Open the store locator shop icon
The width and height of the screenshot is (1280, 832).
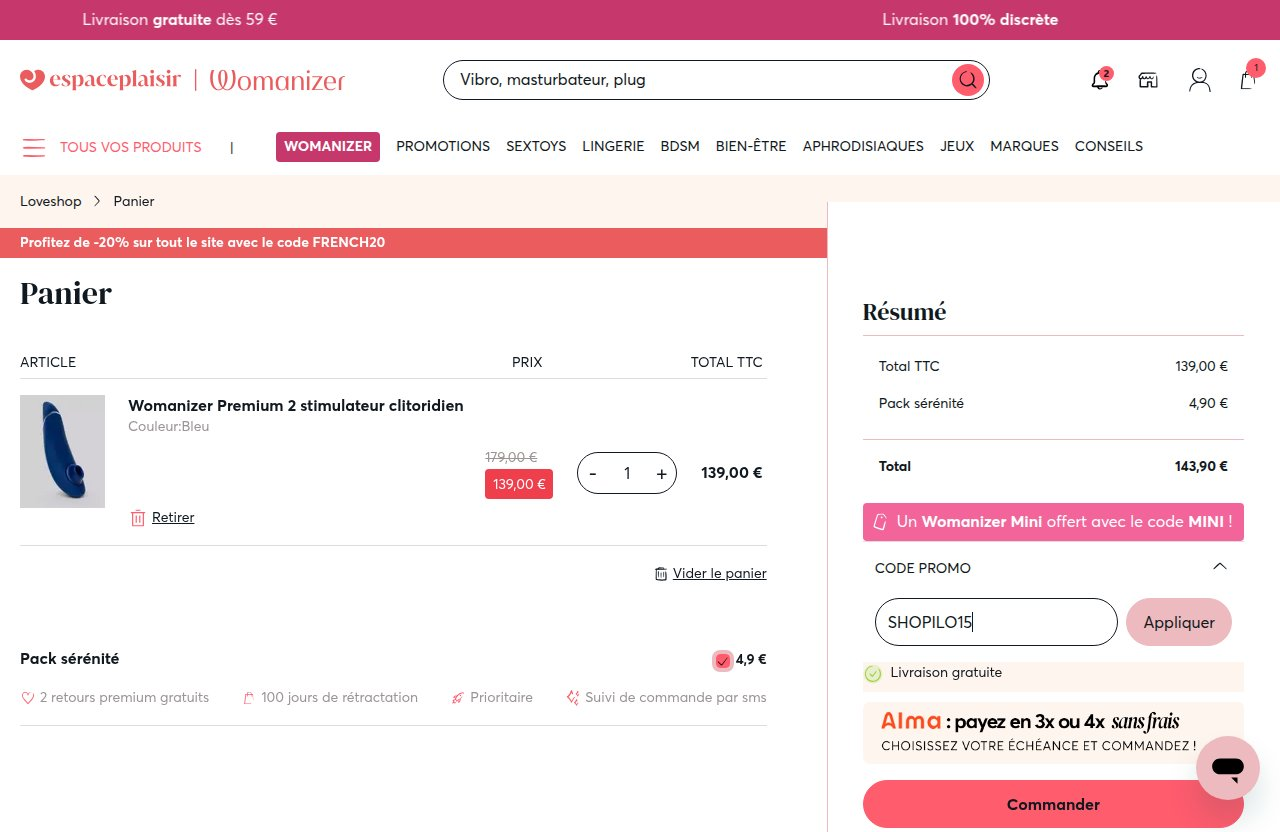point(1148,80)
